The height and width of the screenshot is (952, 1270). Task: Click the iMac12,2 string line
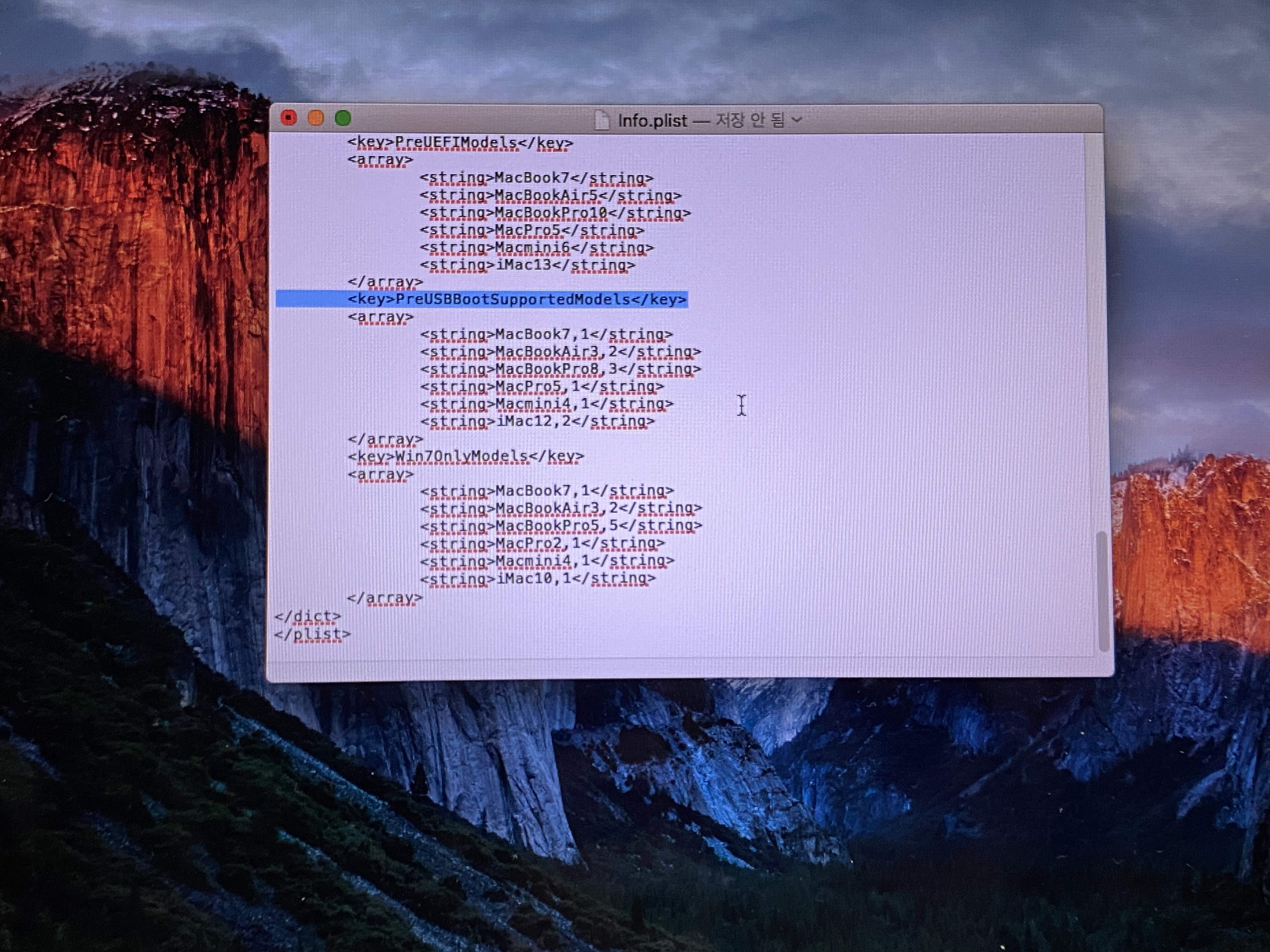pyautogui.click(x=537, y=421)
